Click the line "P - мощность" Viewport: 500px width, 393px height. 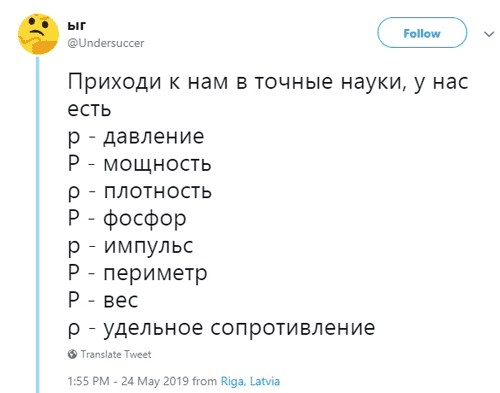[139, 164]
